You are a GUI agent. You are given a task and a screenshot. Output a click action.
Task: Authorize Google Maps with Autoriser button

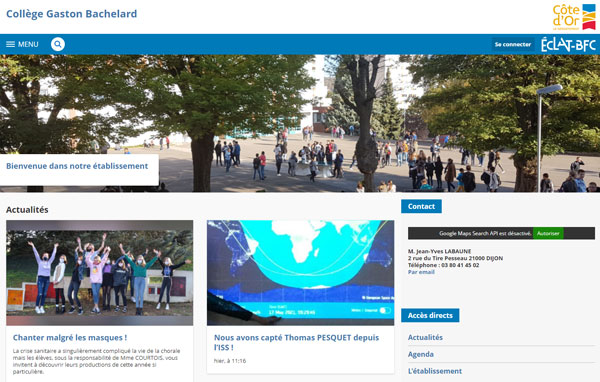click(548, 233)
